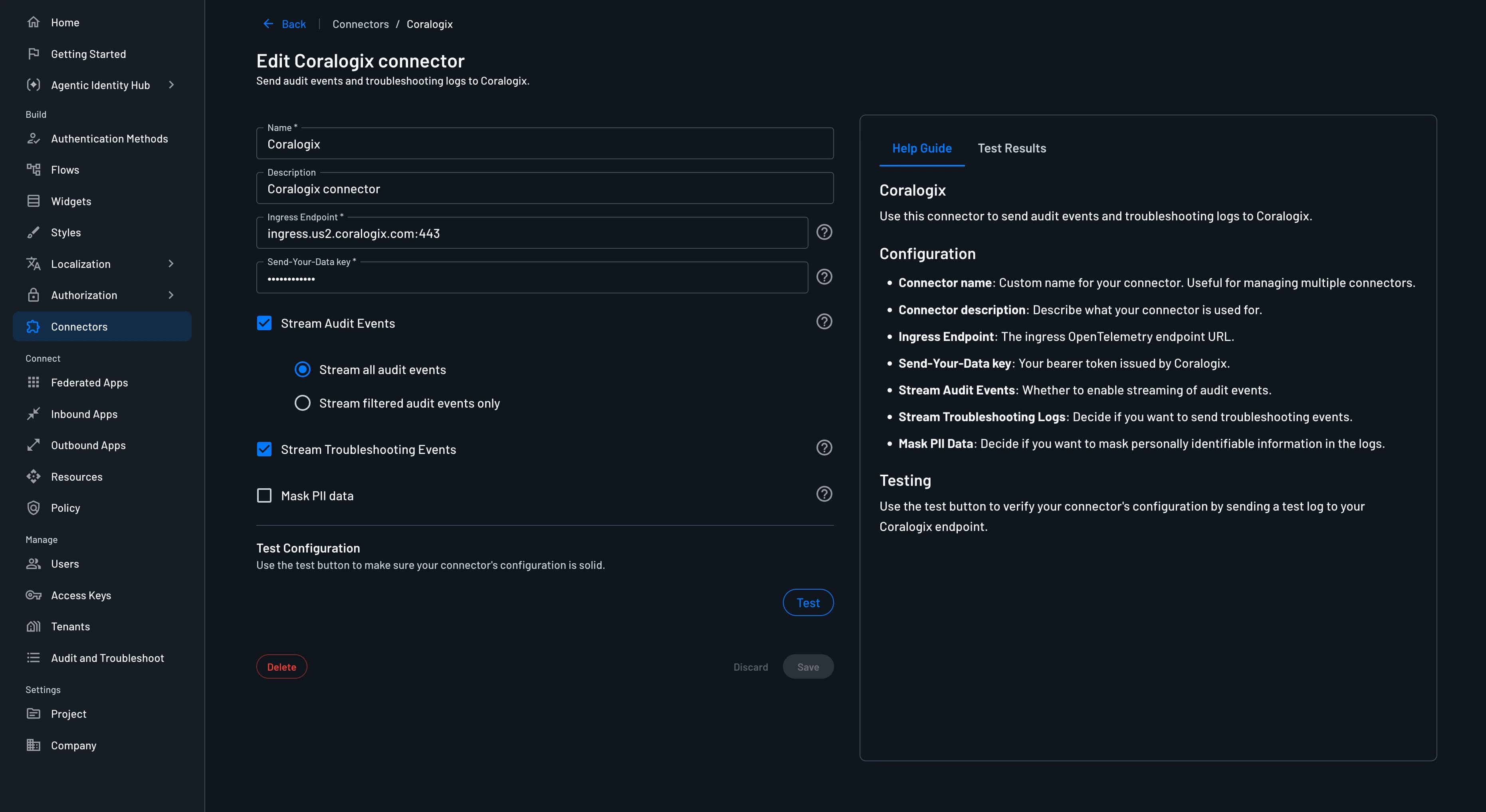Image resolution: width=1486 pixels, height=812 pixels.
Task: Open Flows in the Build section
Action: pyautogui.click(x=102, y=170)
